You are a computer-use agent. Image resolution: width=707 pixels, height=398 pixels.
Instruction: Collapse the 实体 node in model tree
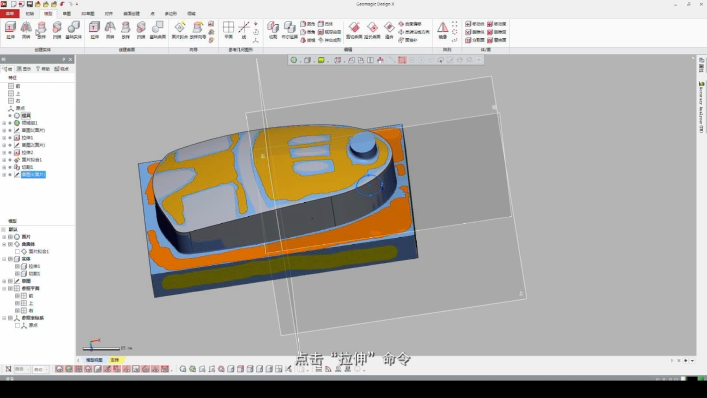pos(4,259)
